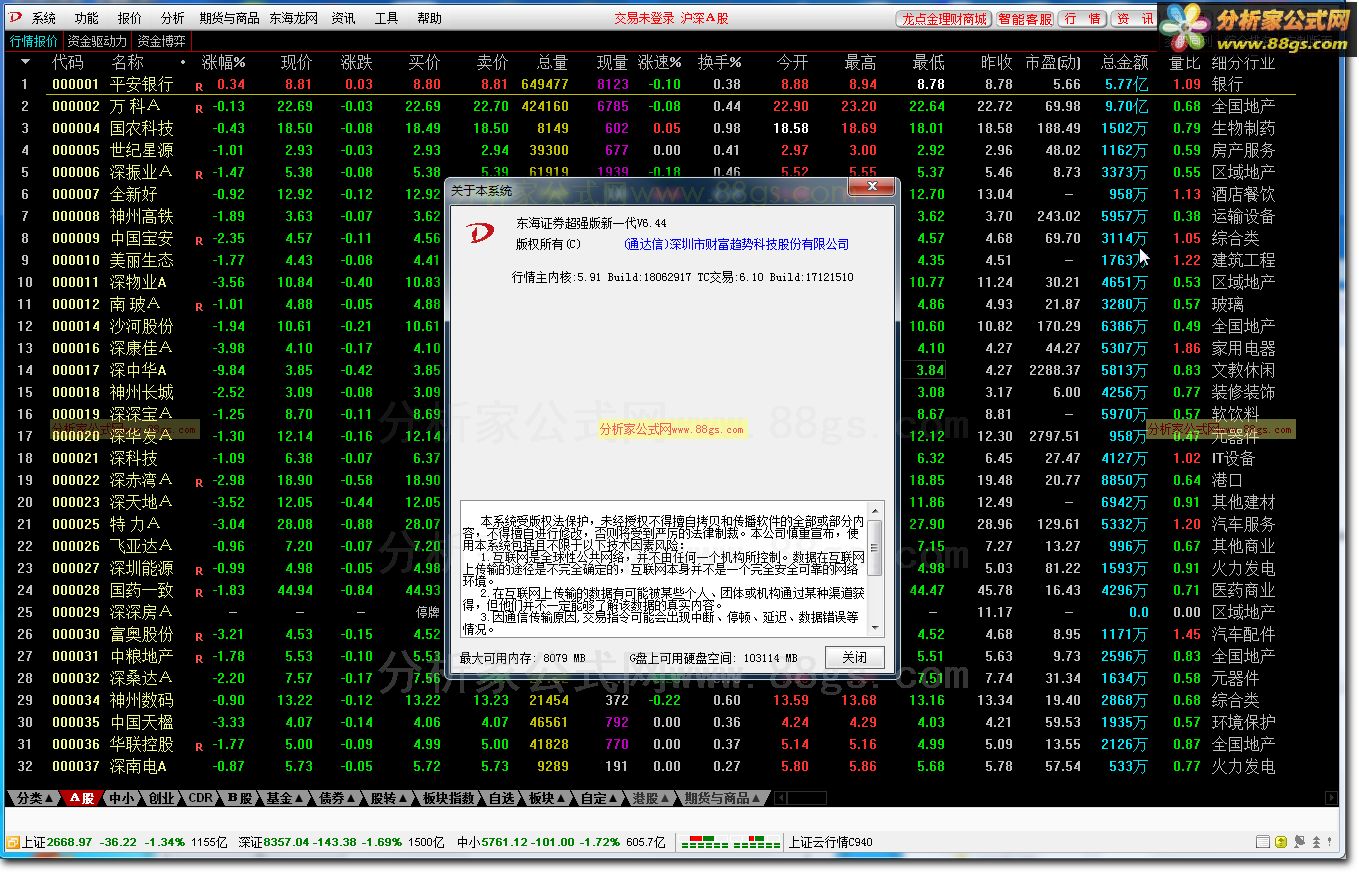Sort by the 细分行业 column header
The width and height of the screenshot is (1359, 872).
click(1243, 62)
